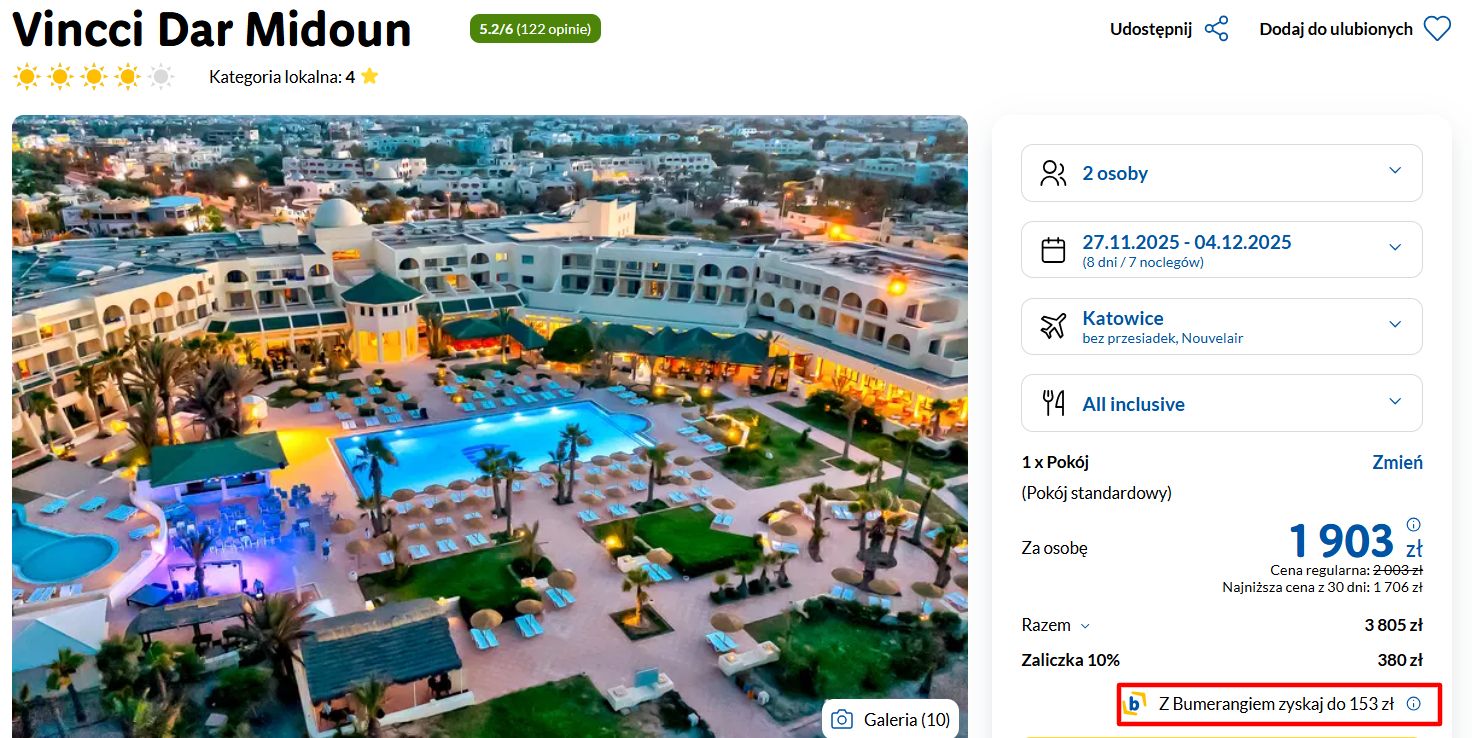Viewport: 1472px width, 738px height.
Task: Click the info icon beside the 1 903 zł price
Action: click(1413, 524)
